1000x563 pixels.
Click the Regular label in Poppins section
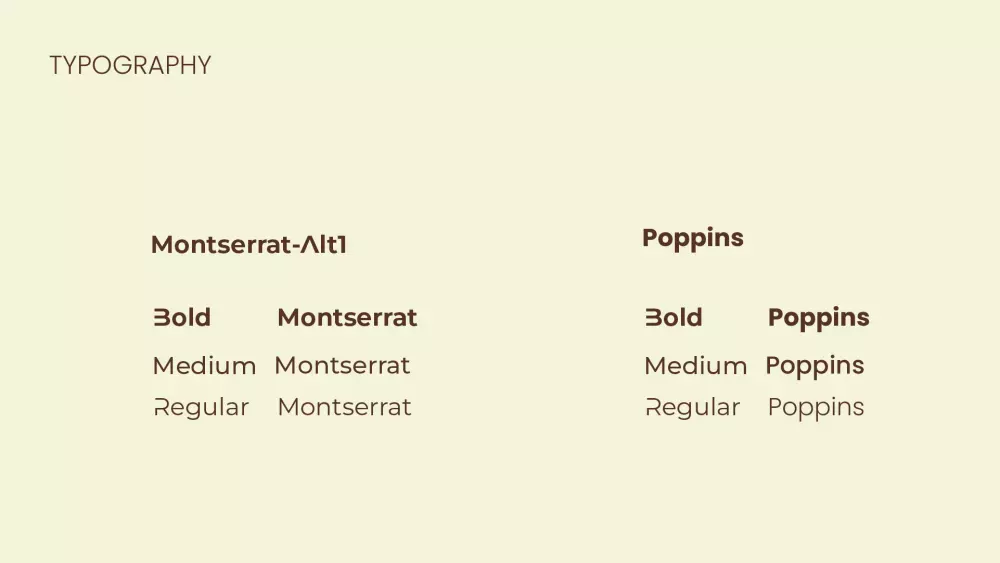(x=693, y=408)
